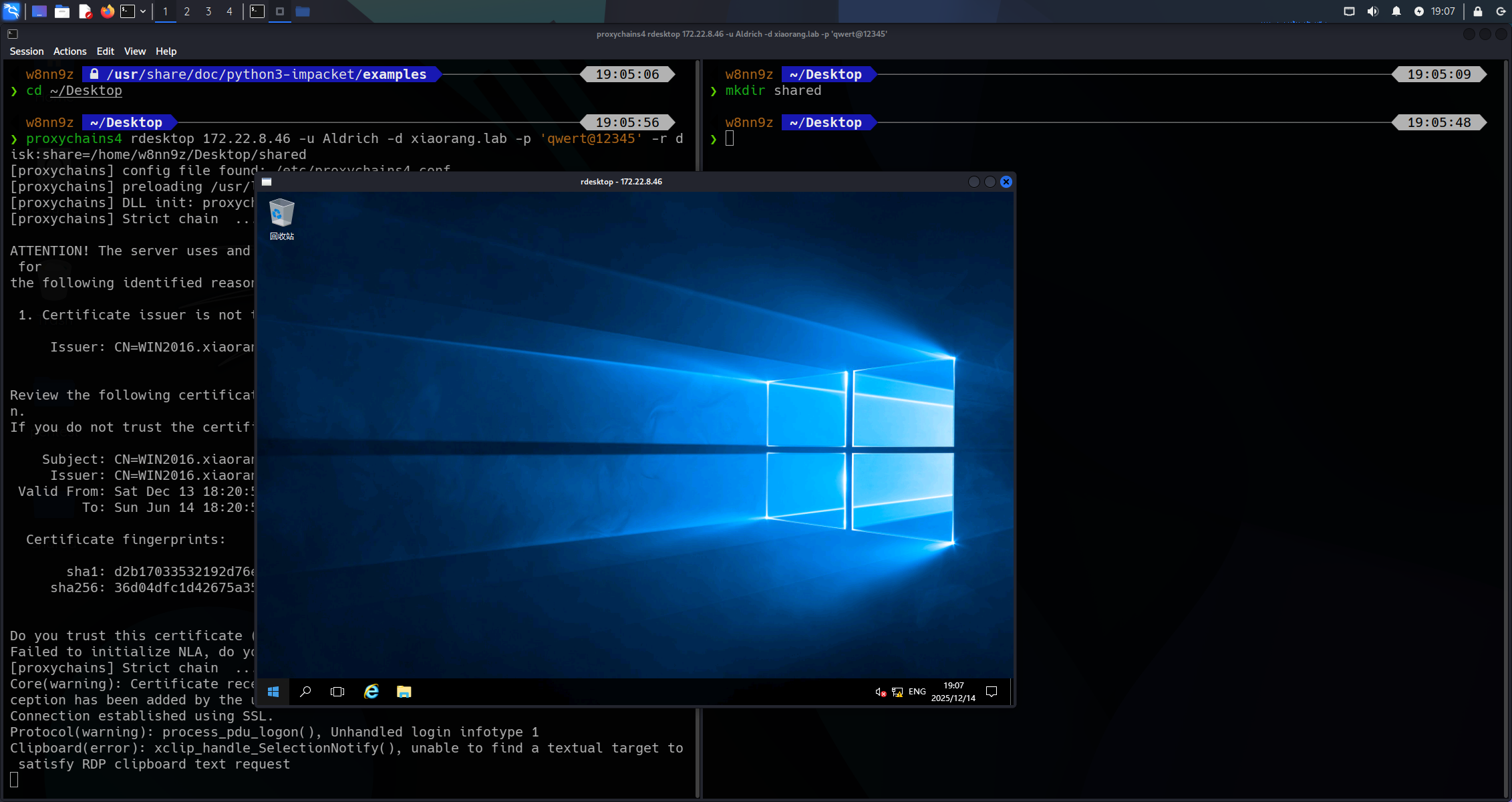
Task: Open Windows action center notifications icon
Action: point(992,692)
